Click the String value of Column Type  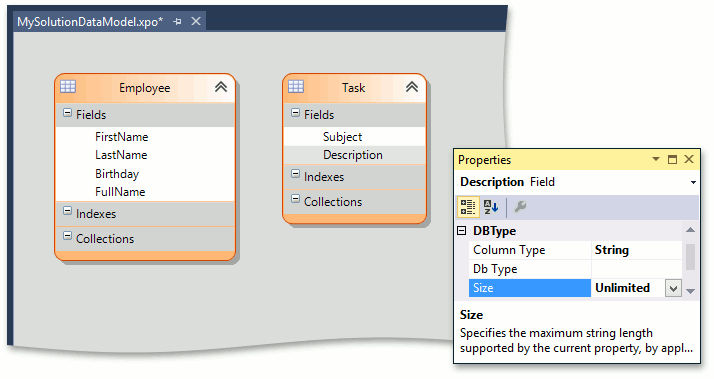pos(612,250)
